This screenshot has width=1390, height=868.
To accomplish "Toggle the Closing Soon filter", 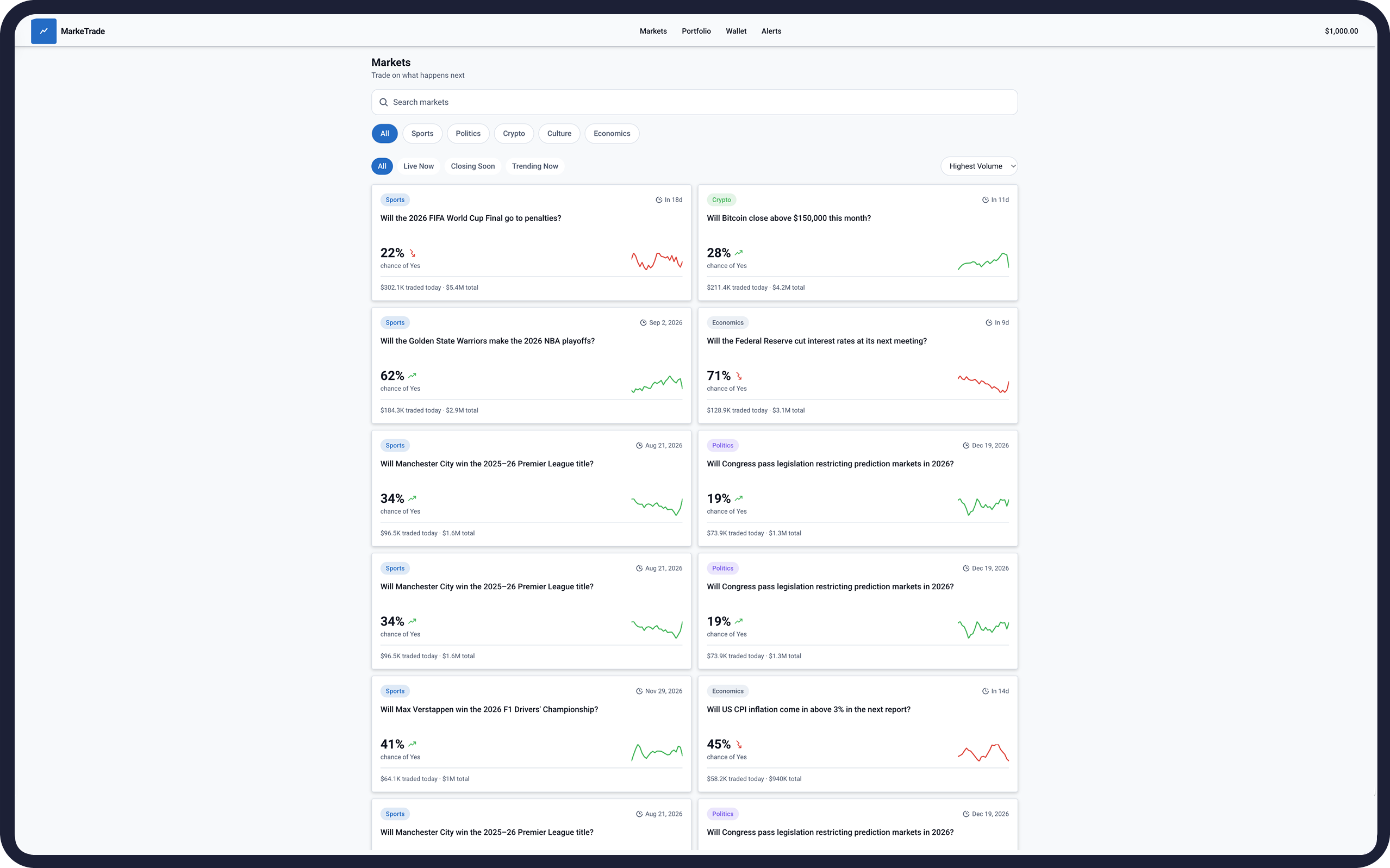I will pyautogui.click(x=472, y=166).
